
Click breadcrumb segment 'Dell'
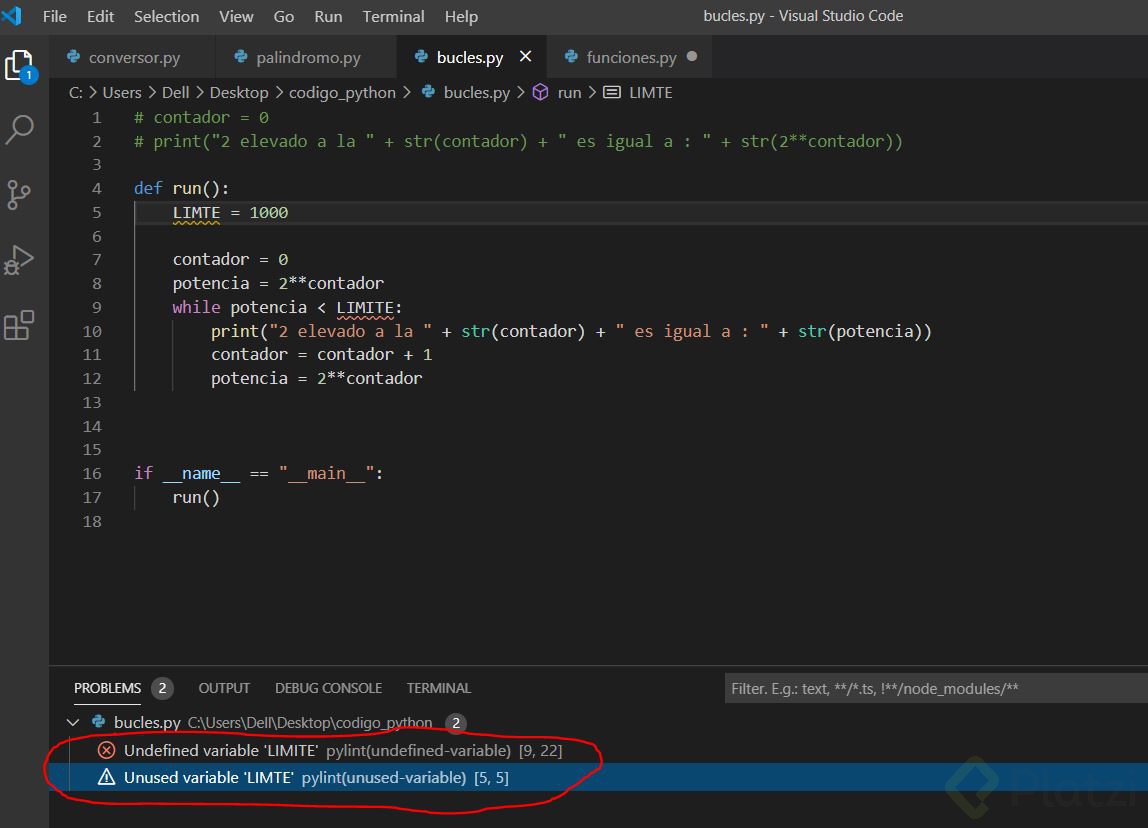click(175, 92)
